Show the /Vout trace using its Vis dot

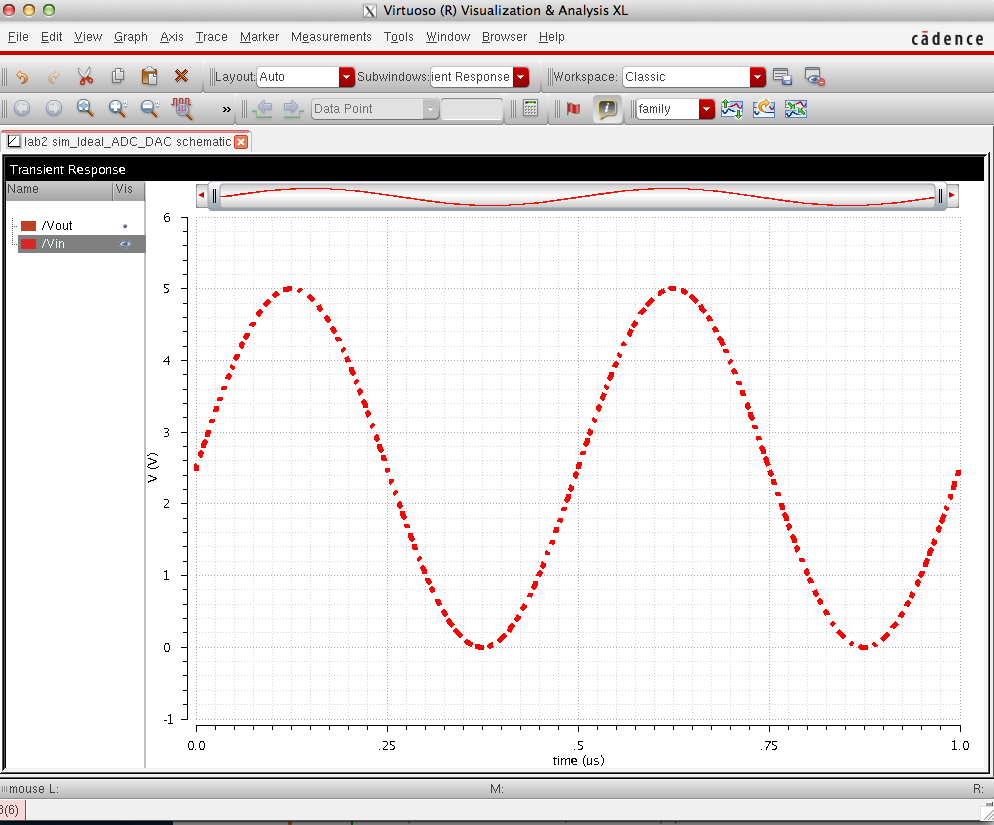[x=125, y=226]
